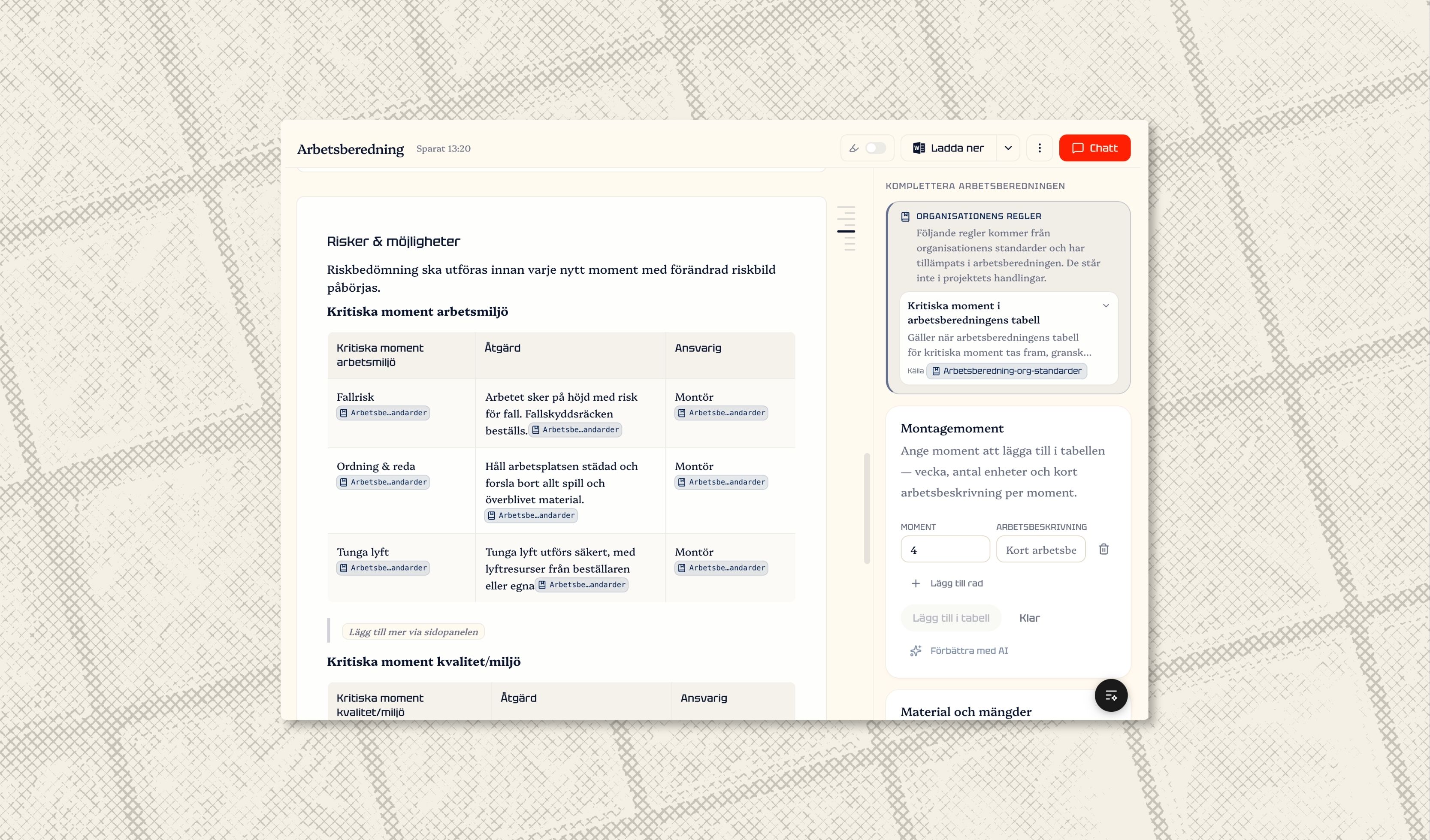
Task: Expand the Kritiska moment rule card chevron
Action: click(1105, 306)
